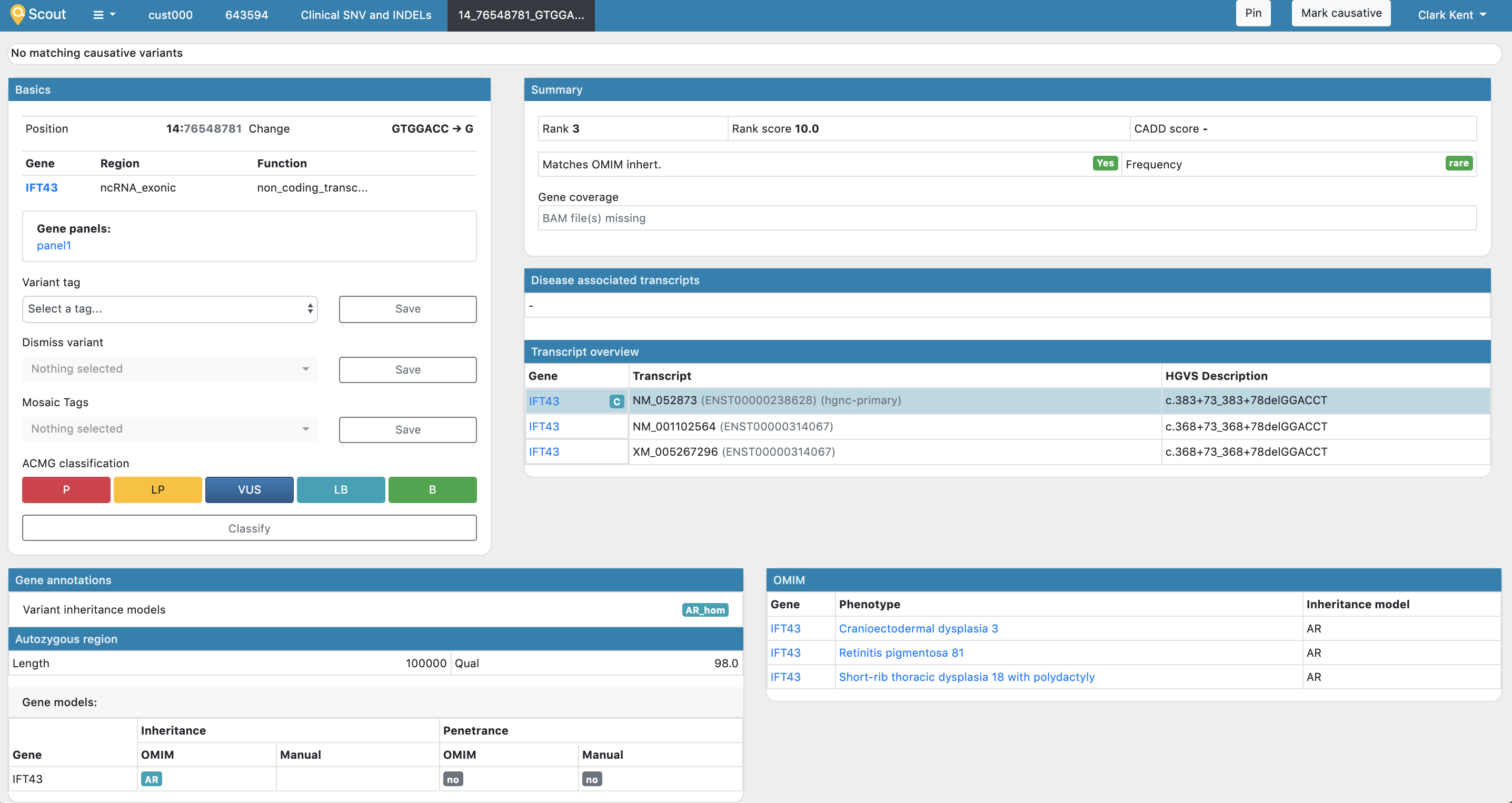
Task: Click the canonical C badge on NM_052873
Action: (x=616, y=401)
